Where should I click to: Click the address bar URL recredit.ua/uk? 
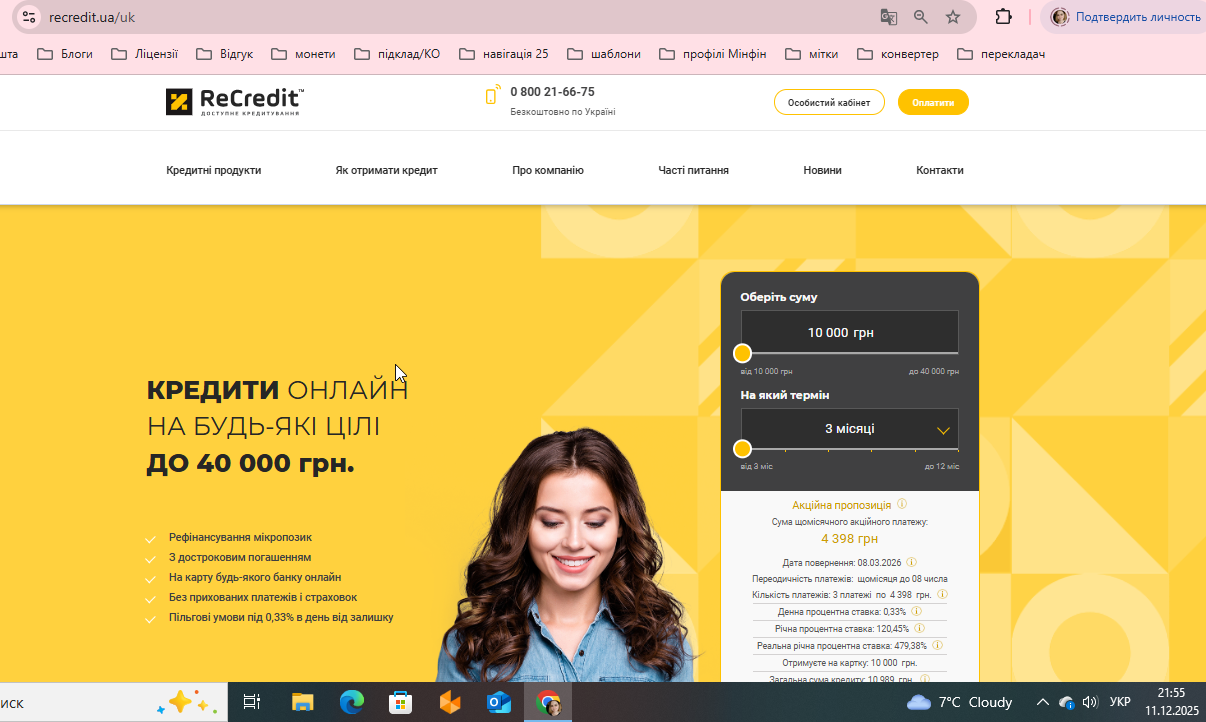(92, 18)
